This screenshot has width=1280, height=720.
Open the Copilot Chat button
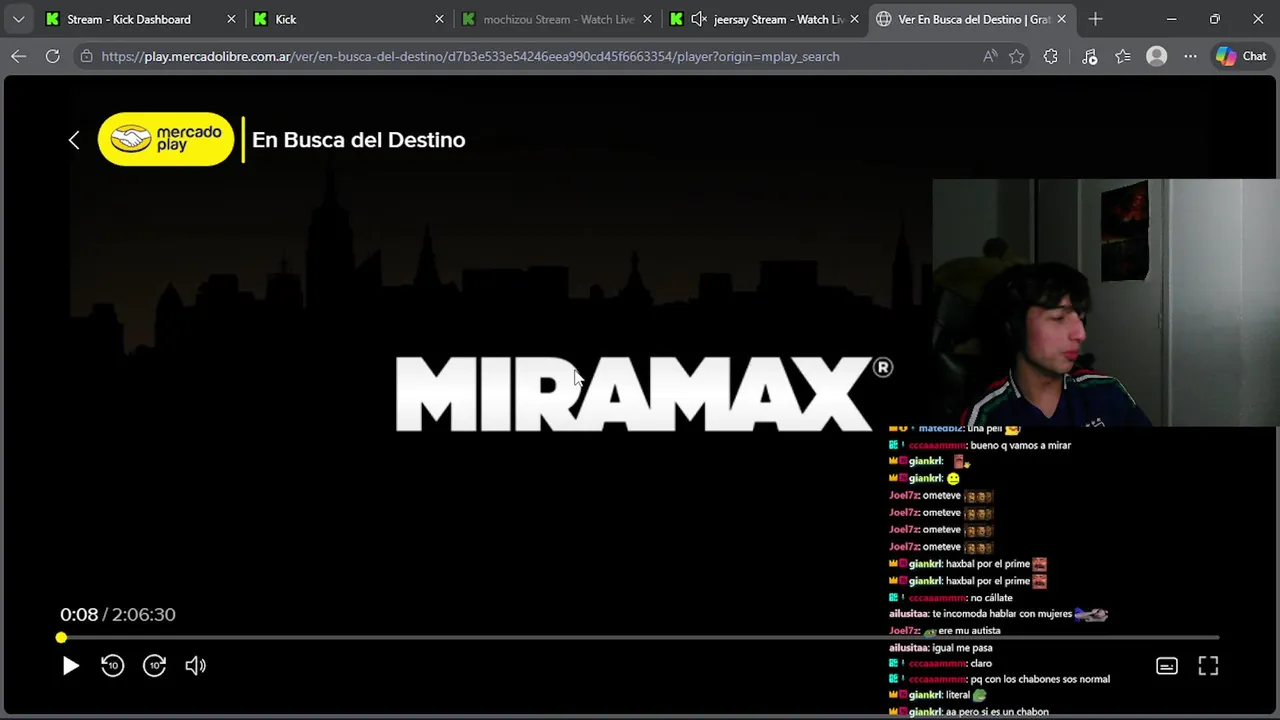pyautogui.click(x=1241, y=56)
